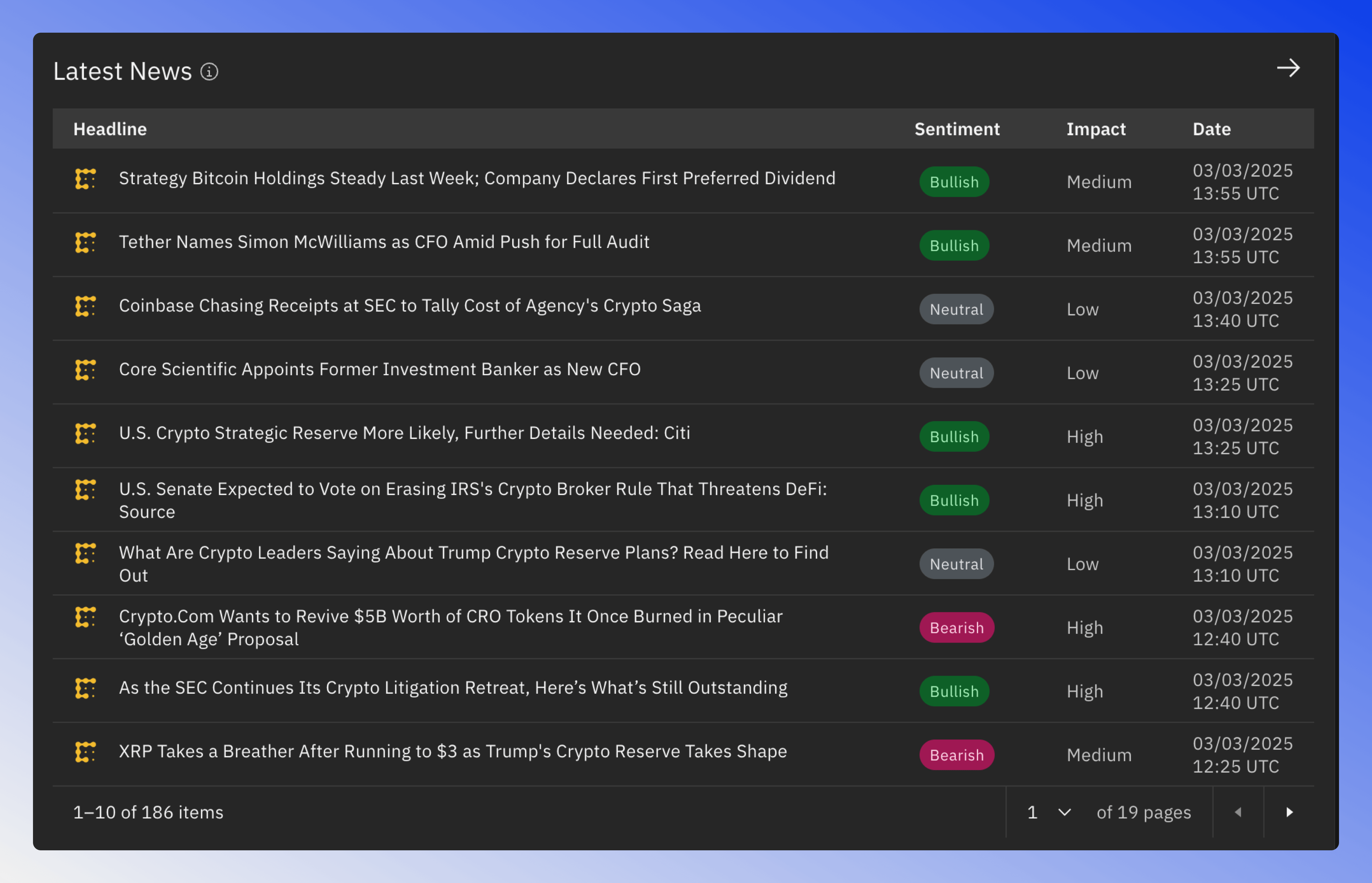Click the '1–10 of 186 items' text

click(148, 812)
